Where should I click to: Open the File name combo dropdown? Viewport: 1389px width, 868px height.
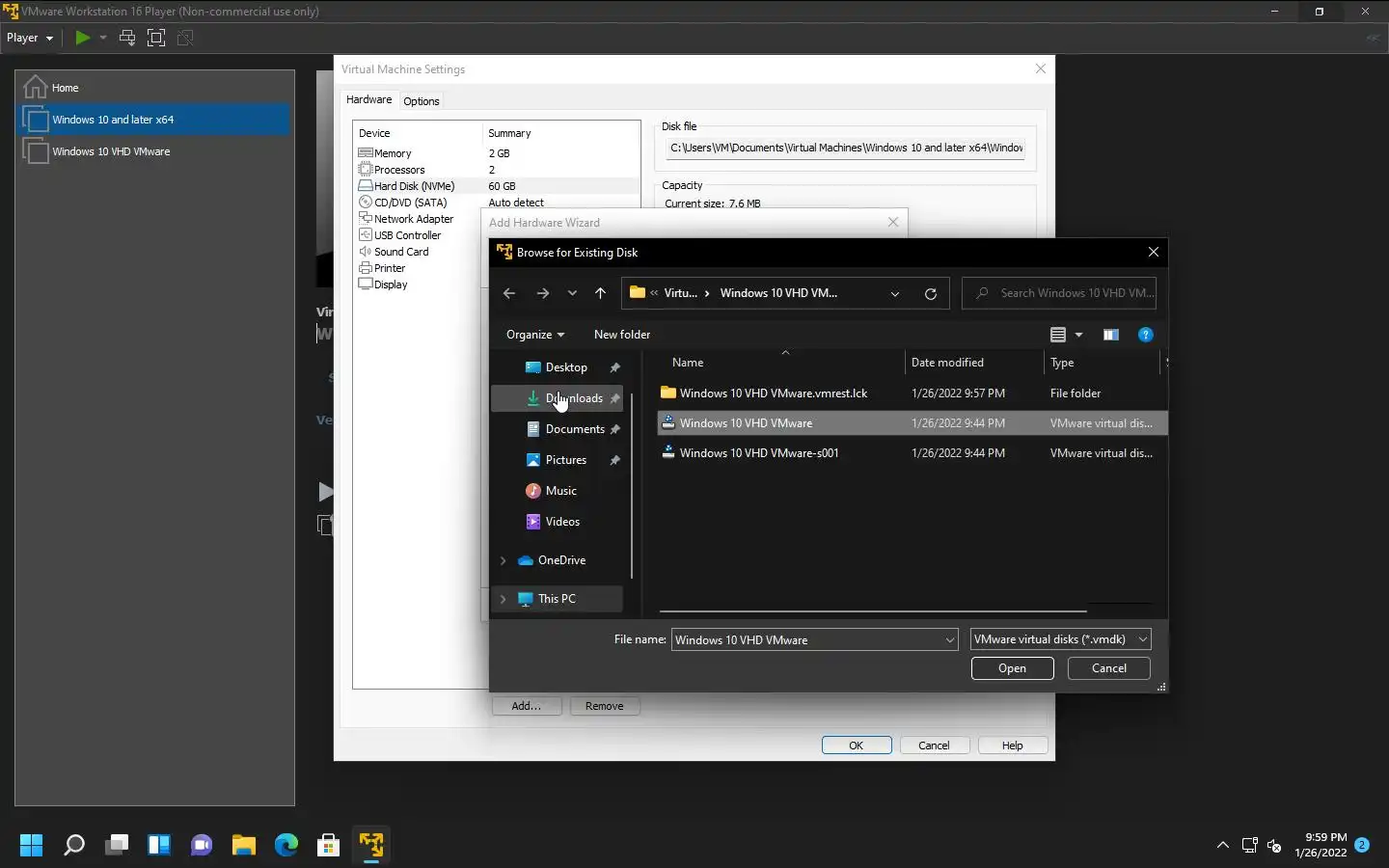(950, 639)
